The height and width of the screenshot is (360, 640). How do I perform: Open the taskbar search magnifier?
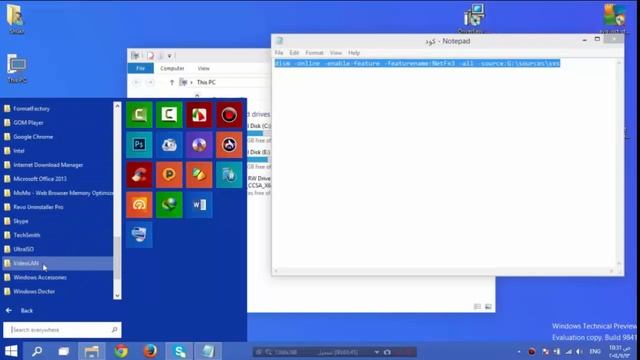pos(37,351)
